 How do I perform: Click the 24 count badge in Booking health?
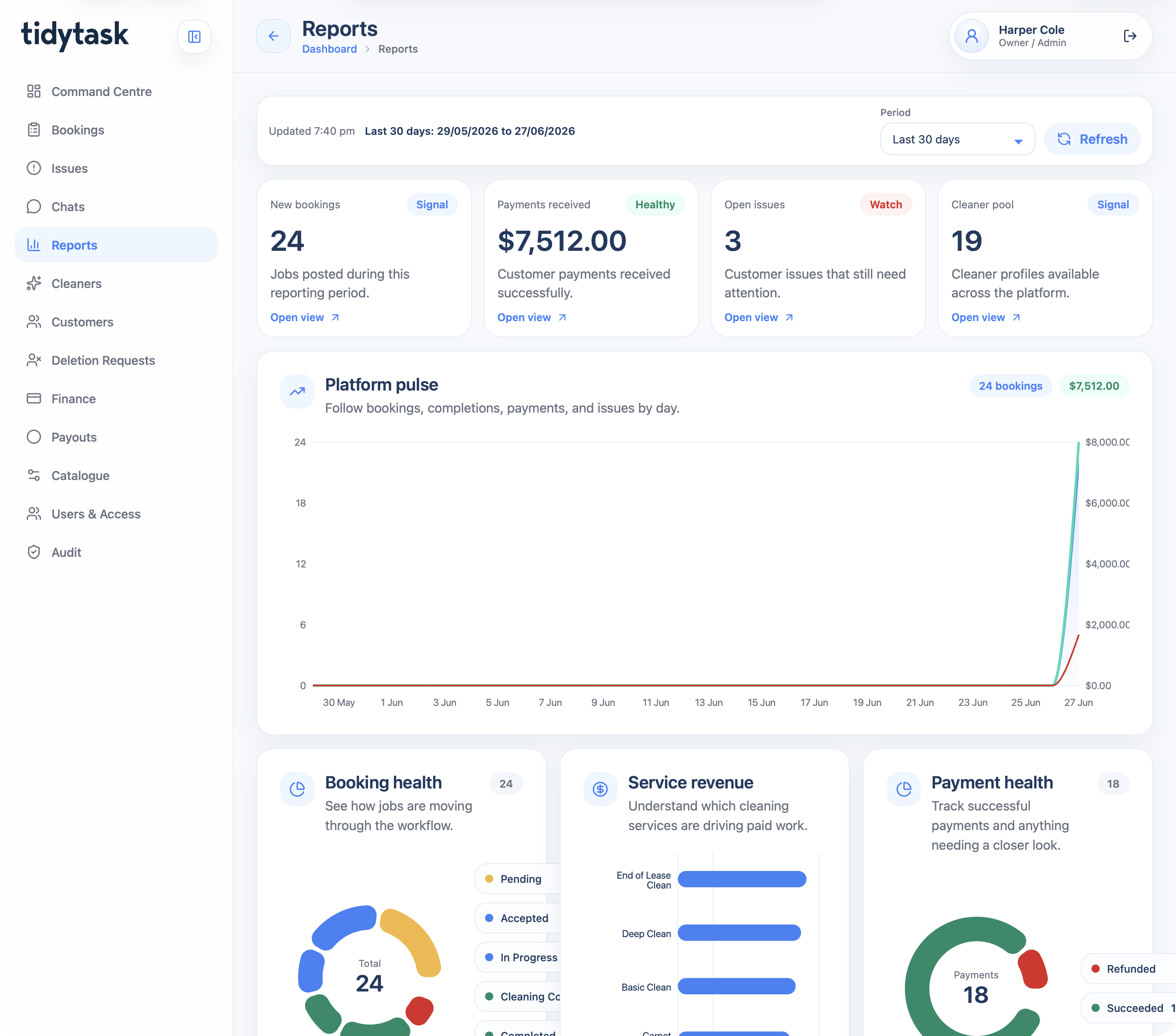tap(506, 783)
